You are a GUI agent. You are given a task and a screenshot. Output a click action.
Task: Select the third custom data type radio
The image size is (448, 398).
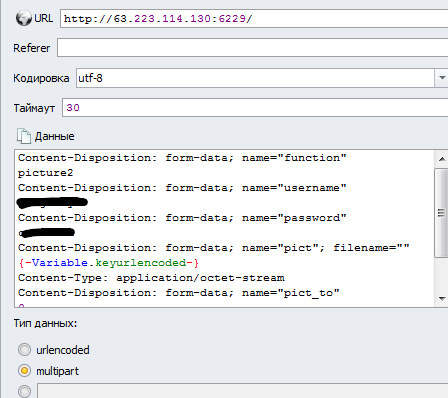click(24, 391)
